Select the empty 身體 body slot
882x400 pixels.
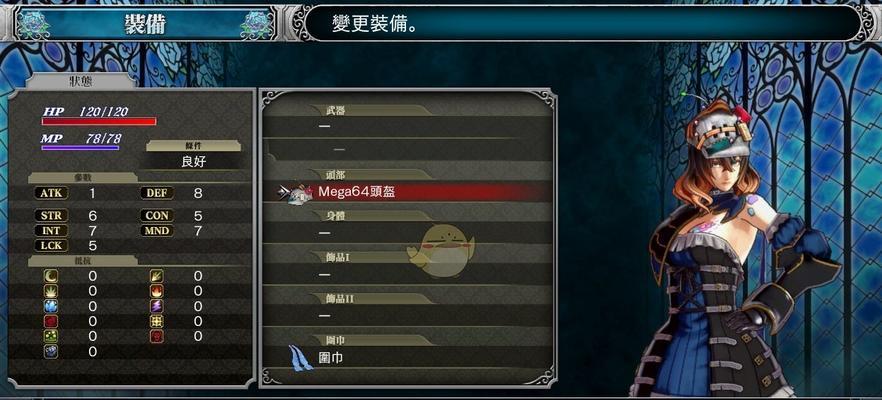(408, 232)
